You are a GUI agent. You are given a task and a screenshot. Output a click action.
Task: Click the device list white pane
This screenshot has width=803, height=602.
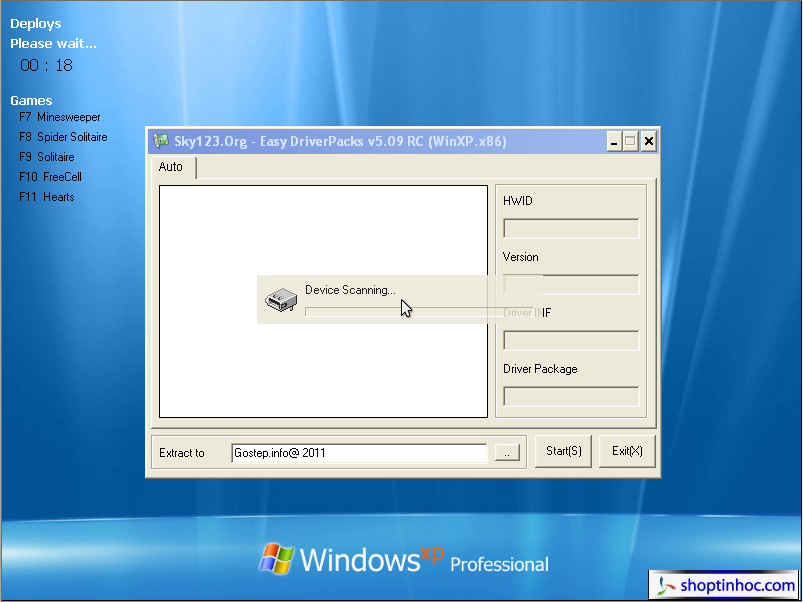[323, 302]
